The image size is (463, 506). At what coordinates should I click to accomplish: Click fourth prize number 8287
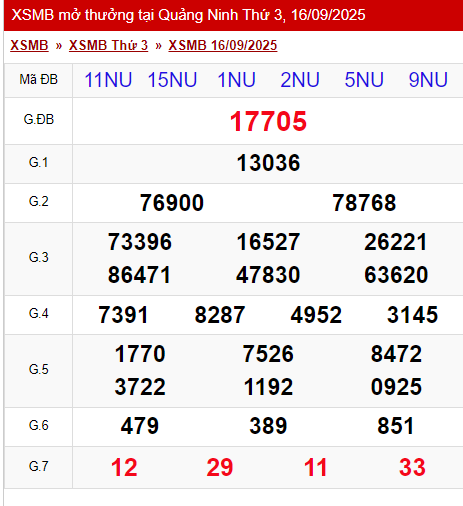tap(220, 315)
